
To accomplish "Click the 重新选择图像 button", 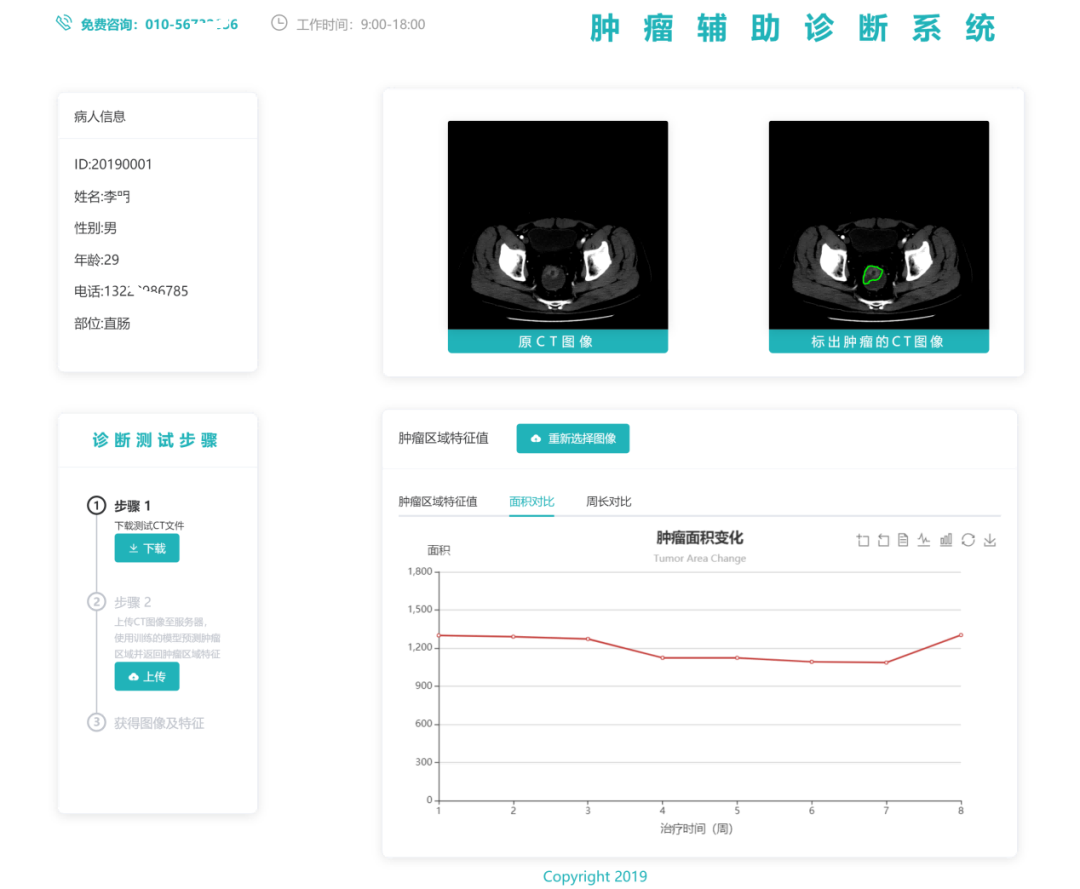I will click(572, 439).
